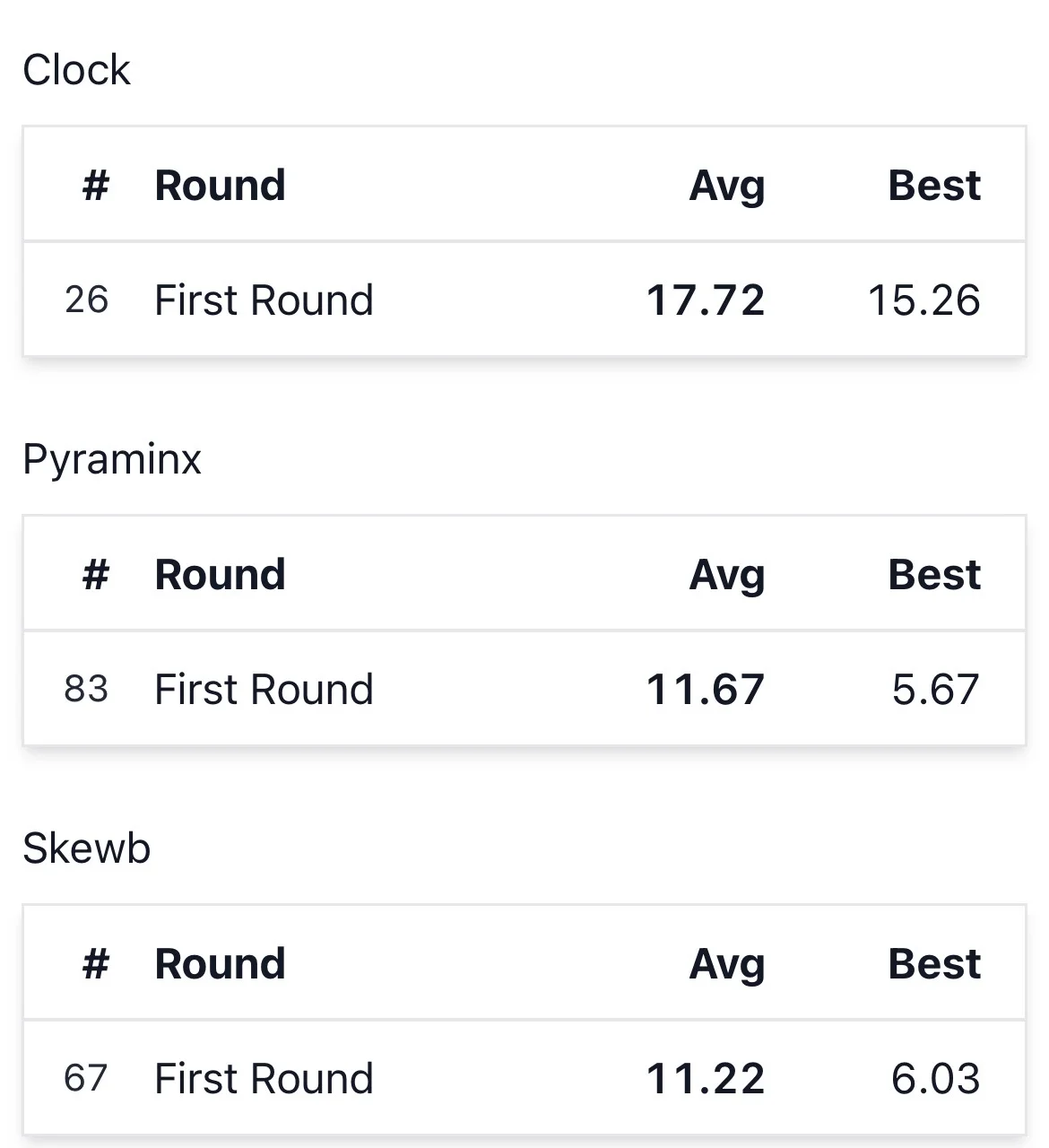The image size is (1049, 1148).
Task: Select the Skewb best time 6.03
Action: coord(936,1079)
